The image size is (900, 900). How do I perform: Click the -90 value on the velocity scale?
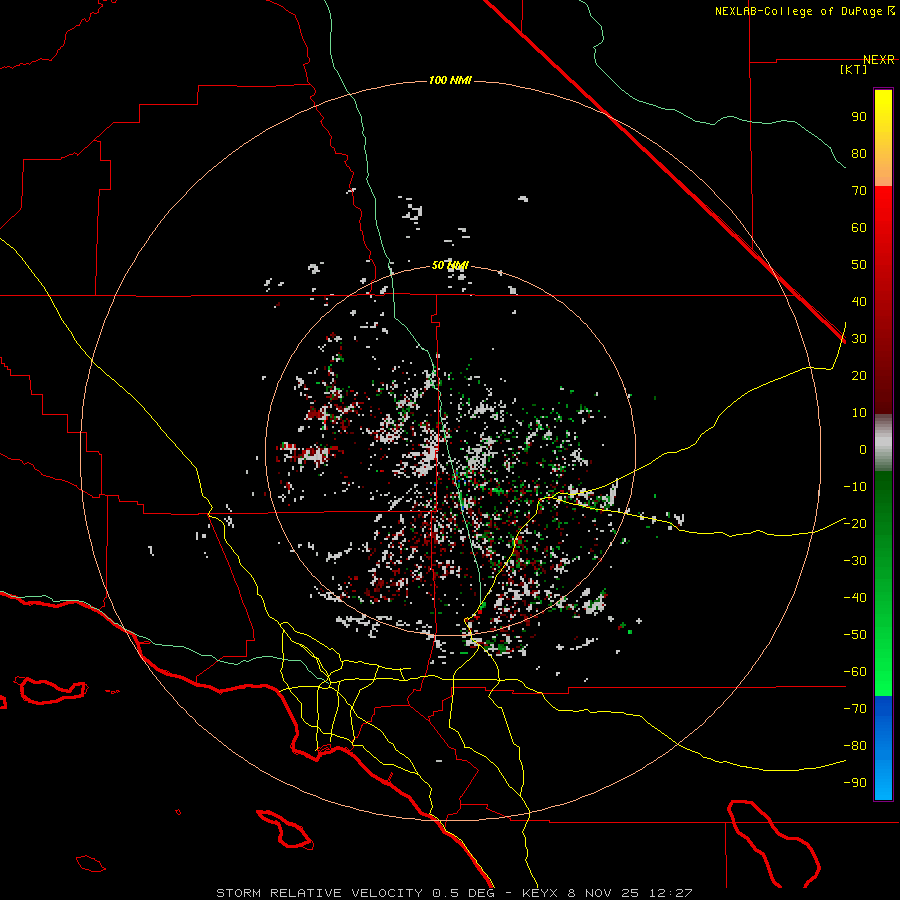[x=855, y=782]
